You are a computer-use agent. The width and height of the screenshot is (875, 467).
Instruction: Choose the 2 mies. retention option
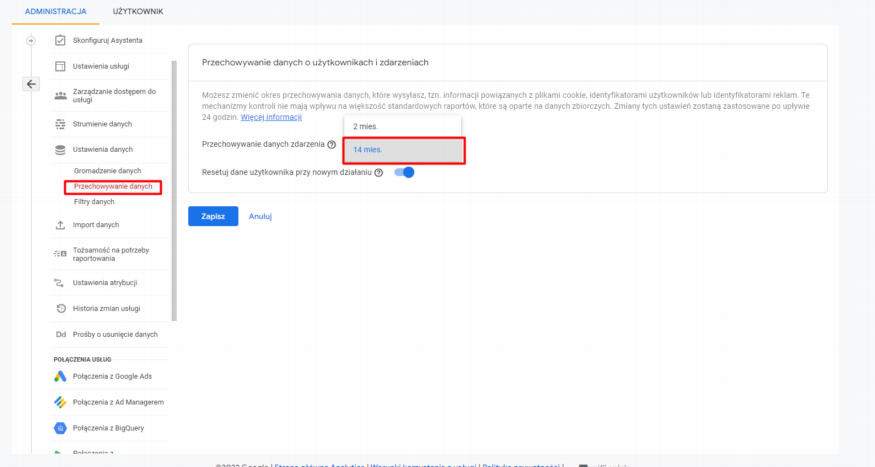coord(366,126)
